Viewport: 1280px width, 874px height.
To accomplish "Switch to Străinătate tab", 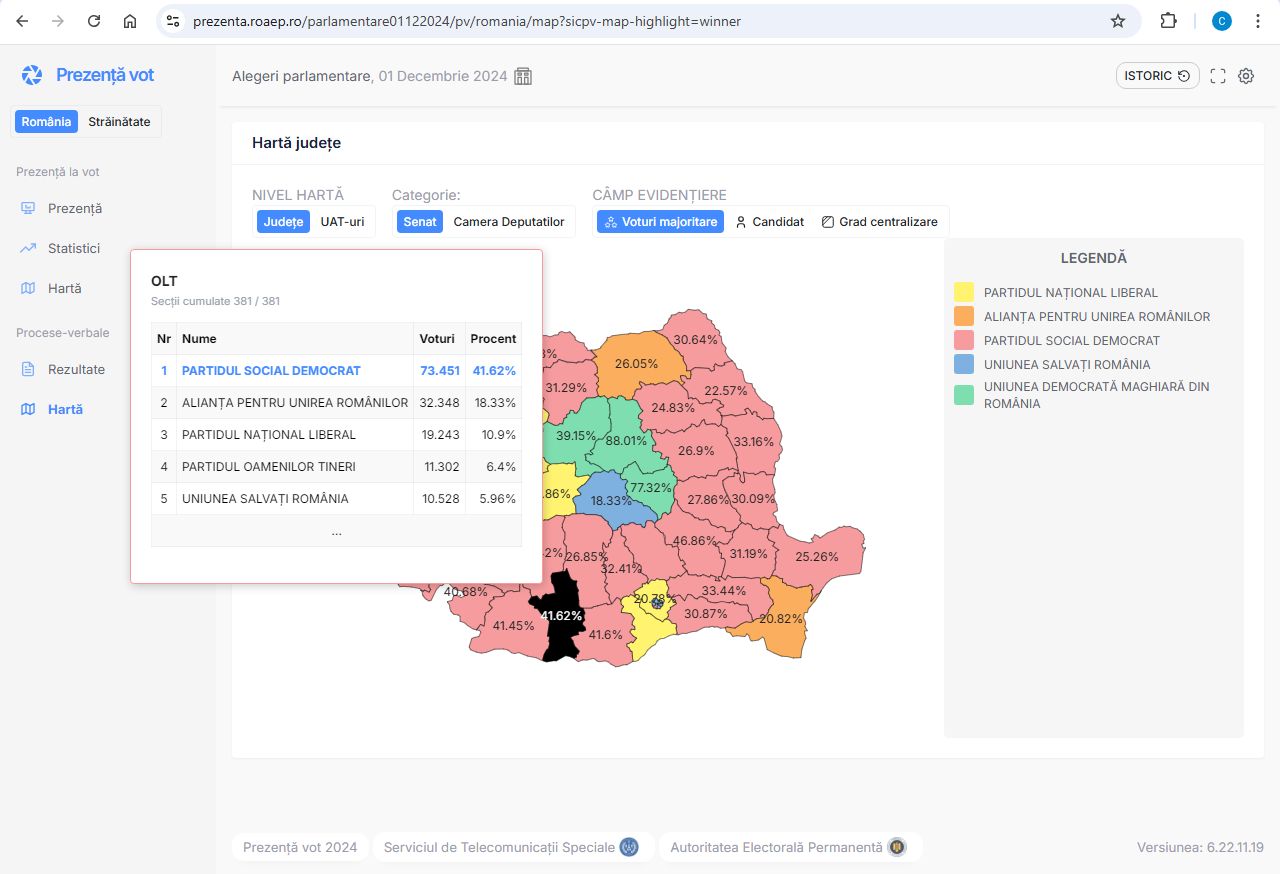I will 119,122.
